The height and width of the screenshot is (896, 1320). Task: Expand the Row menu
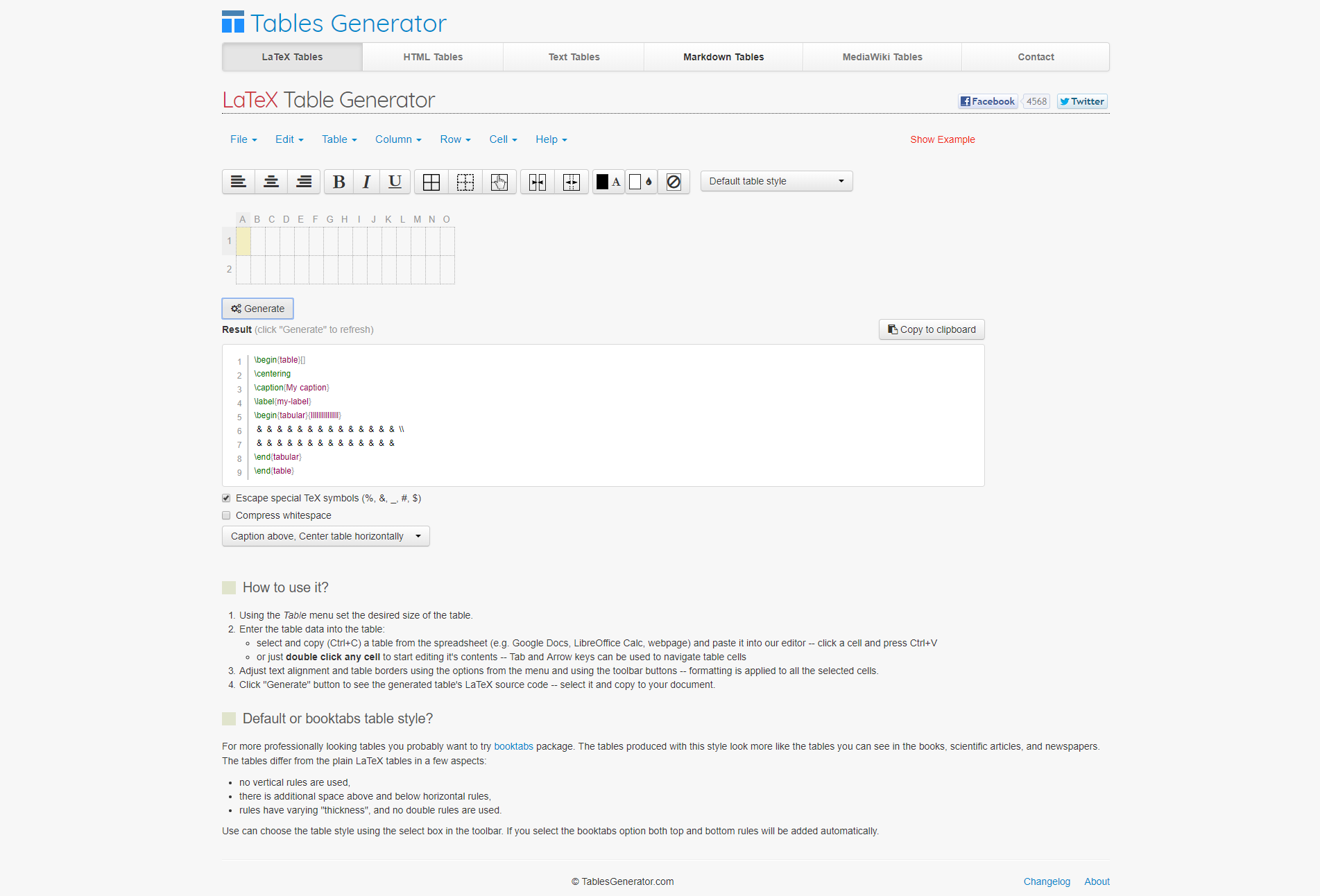tap(455, 139)
